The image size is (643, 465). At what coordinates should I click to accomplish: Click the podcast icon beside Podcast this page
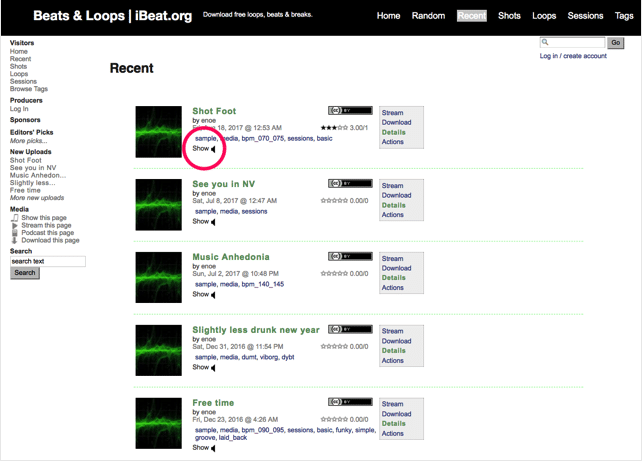[x=15, y=233]
